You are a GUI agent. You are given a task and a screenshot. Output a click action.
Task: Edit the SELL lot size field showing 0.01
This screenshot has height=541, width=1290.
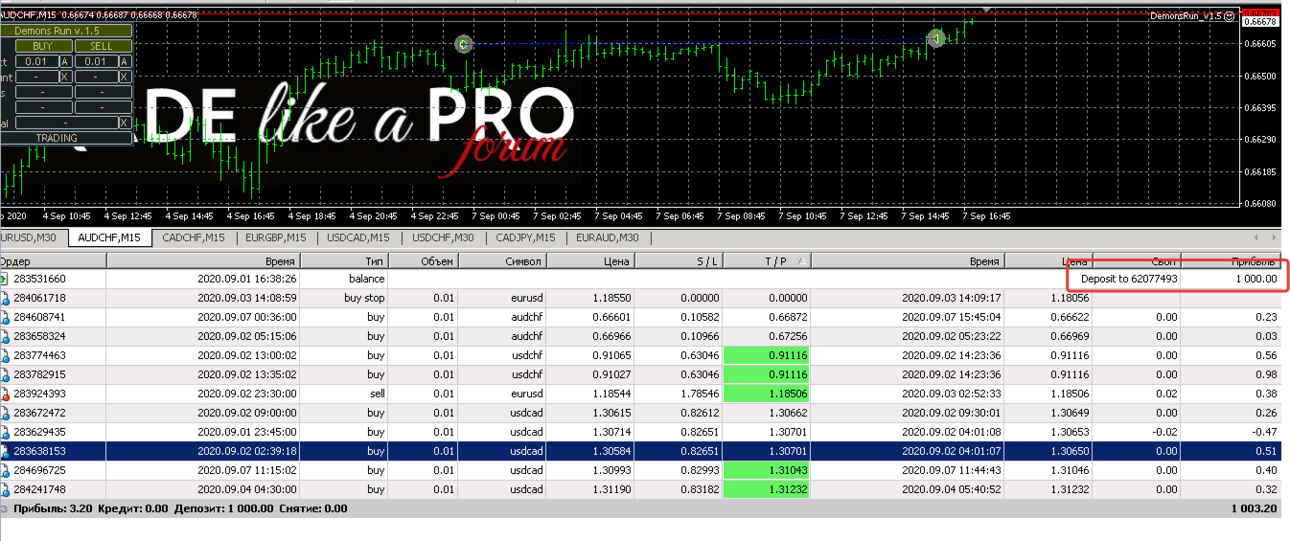click(95, 62)
